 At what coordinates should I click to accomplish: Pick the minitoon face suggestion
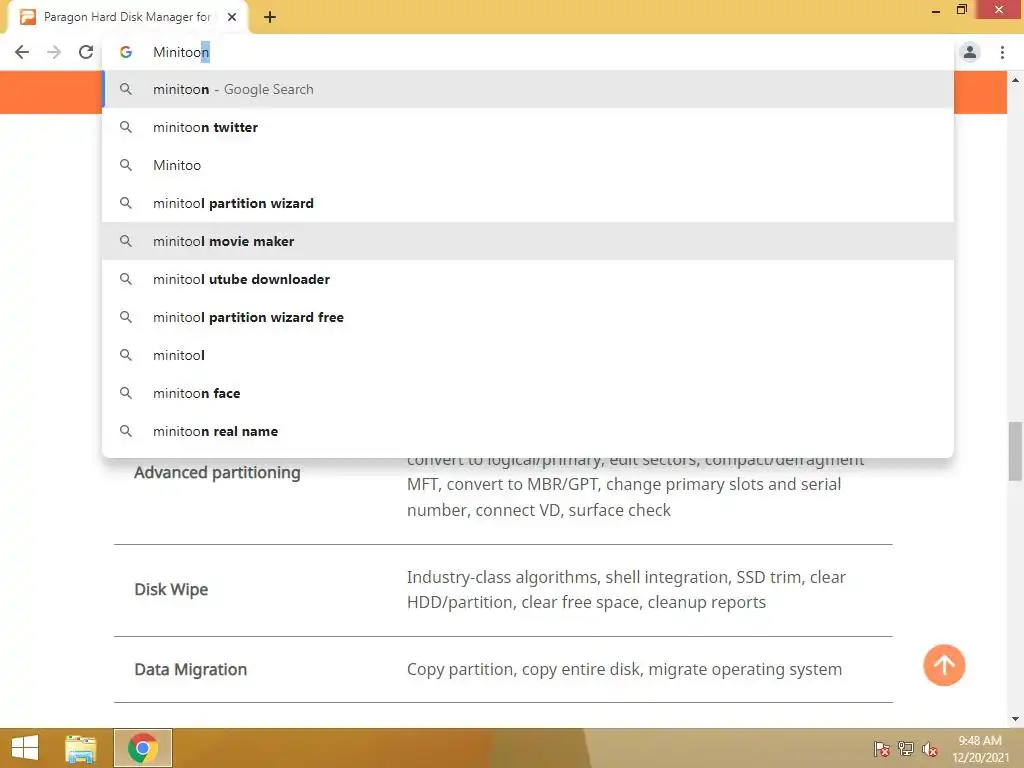pos(528,393)
